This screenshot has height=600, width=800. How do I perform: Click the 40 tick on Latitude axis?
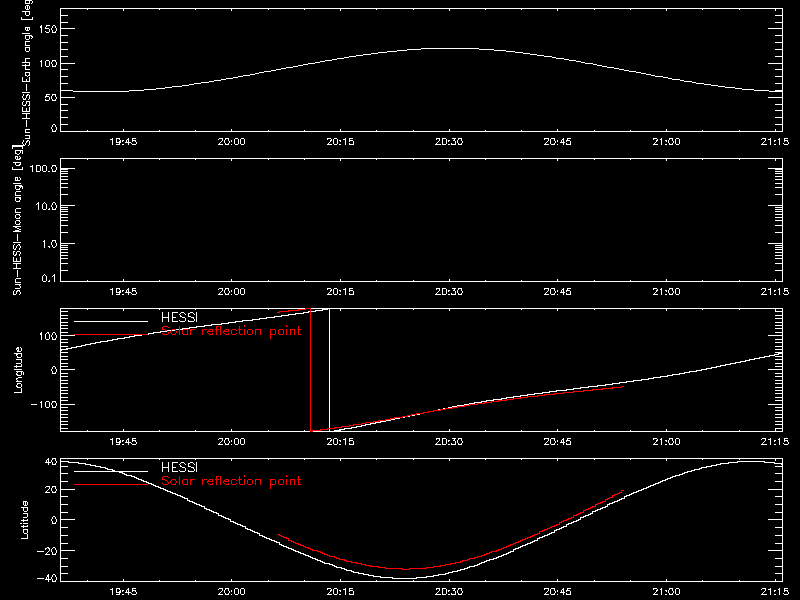[51, 462]
